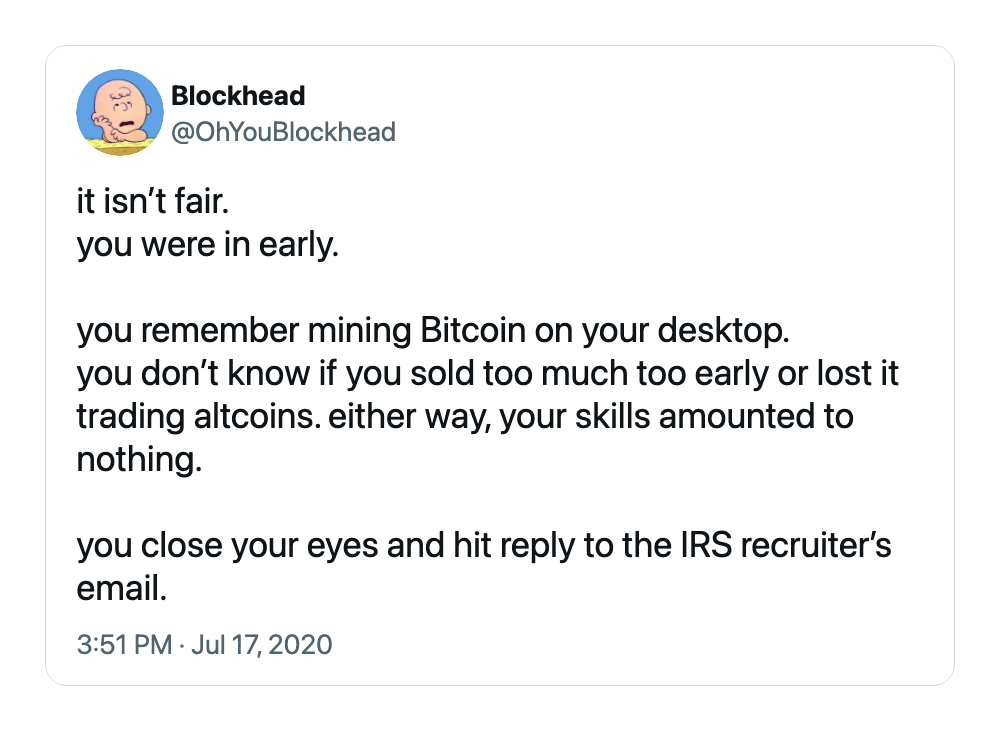
Task: Open the @OhYouBlockhead handle link
Action: click(283, 132)
